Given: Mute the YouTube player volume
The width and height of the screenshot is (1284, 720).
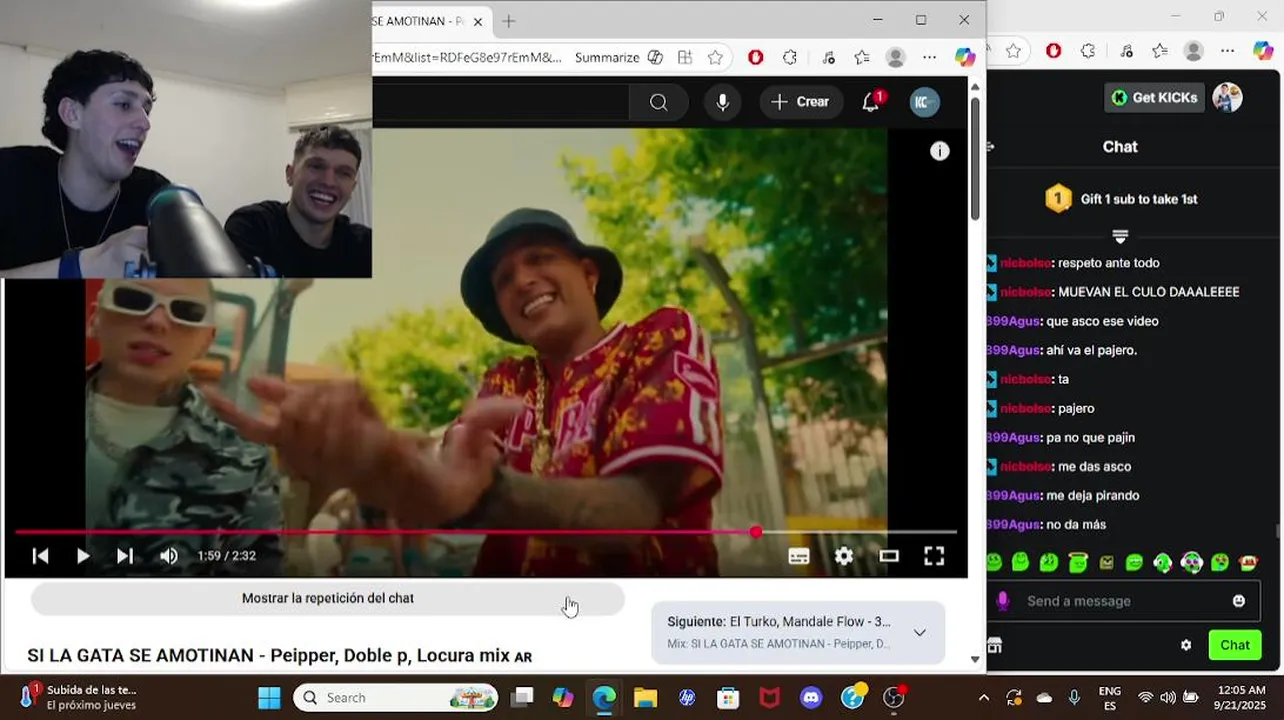Looking at the screenshot, I should tap(168, 556).
